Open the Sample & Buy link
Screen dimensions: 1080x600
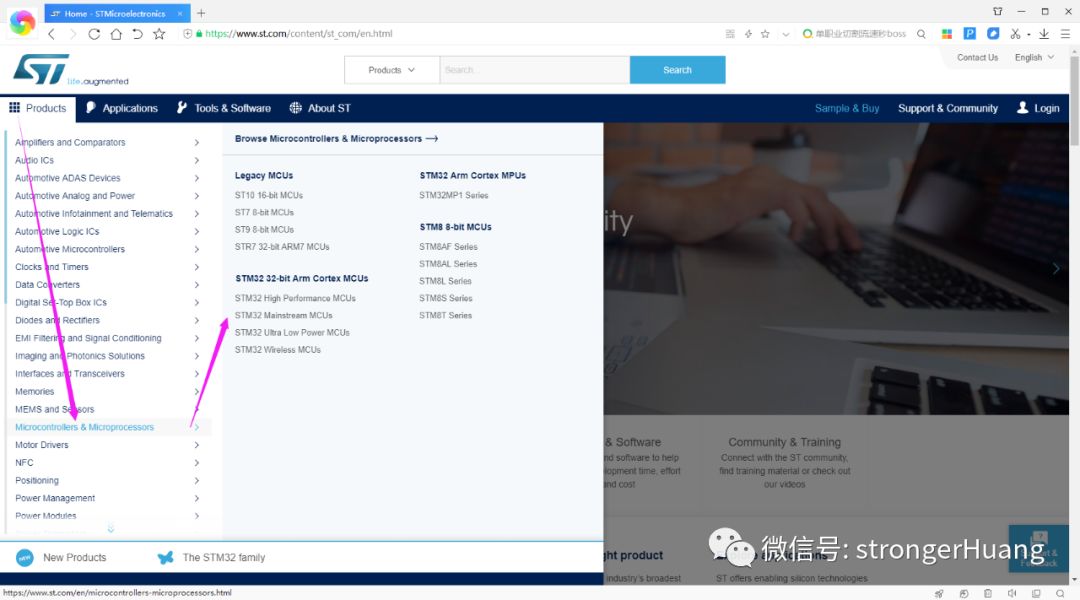847,108
